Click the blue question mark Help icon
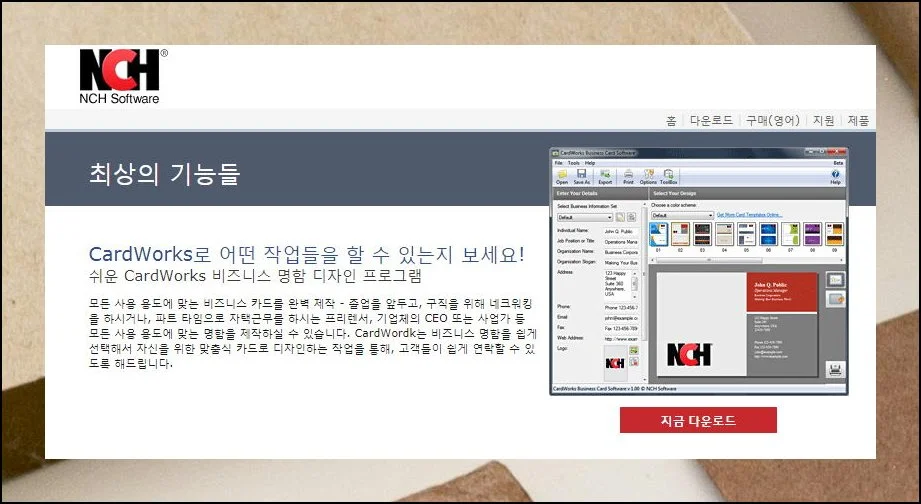 click(835, 177)
